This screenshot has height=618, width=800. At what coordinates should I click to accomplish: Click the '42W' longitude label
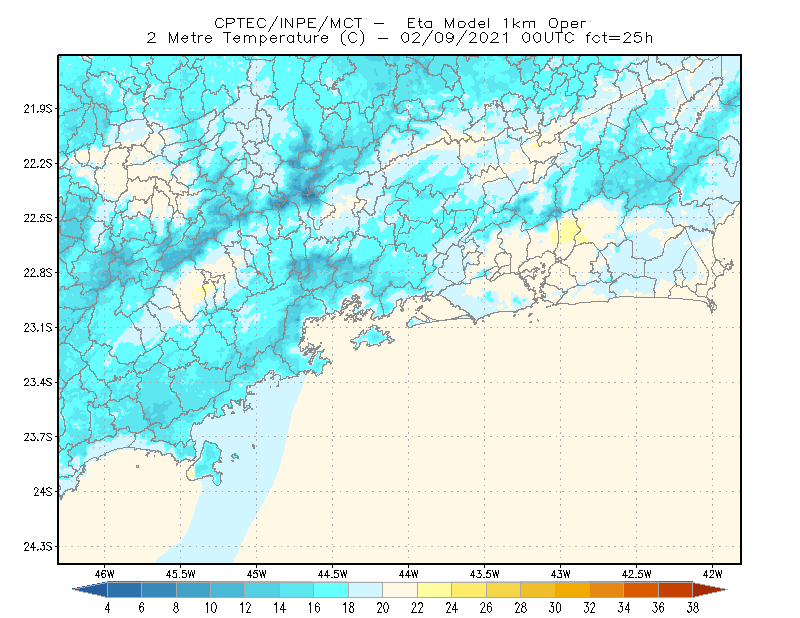[x=713, y=574]
